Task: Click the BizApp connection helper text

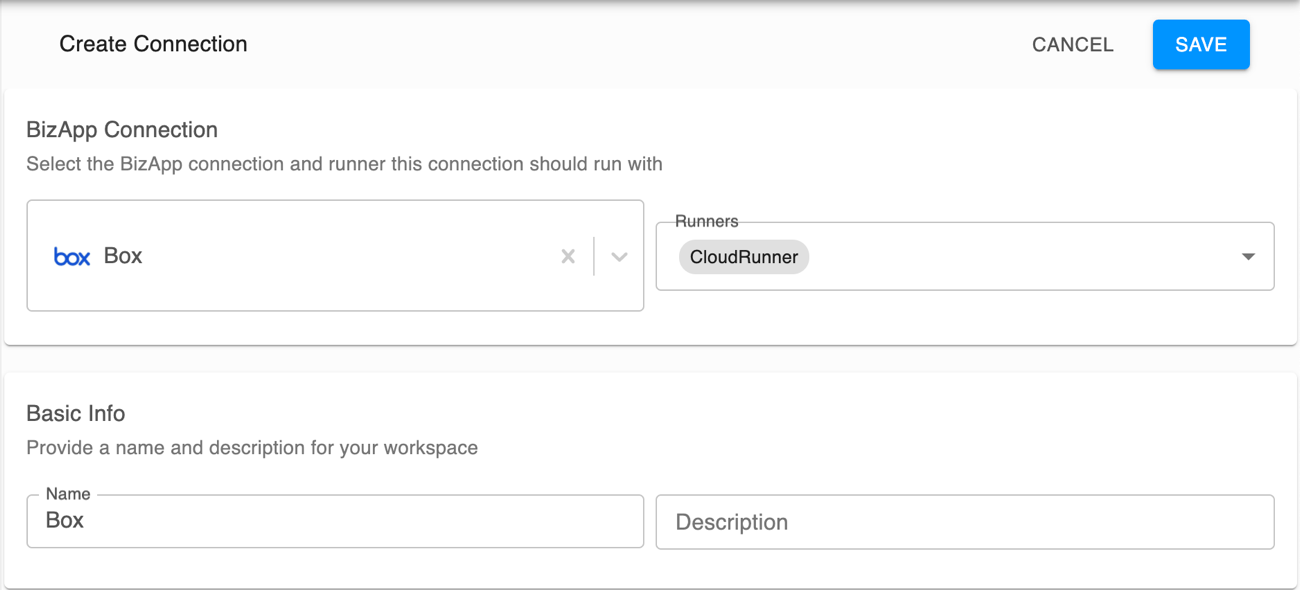Action: coord(344,164)
